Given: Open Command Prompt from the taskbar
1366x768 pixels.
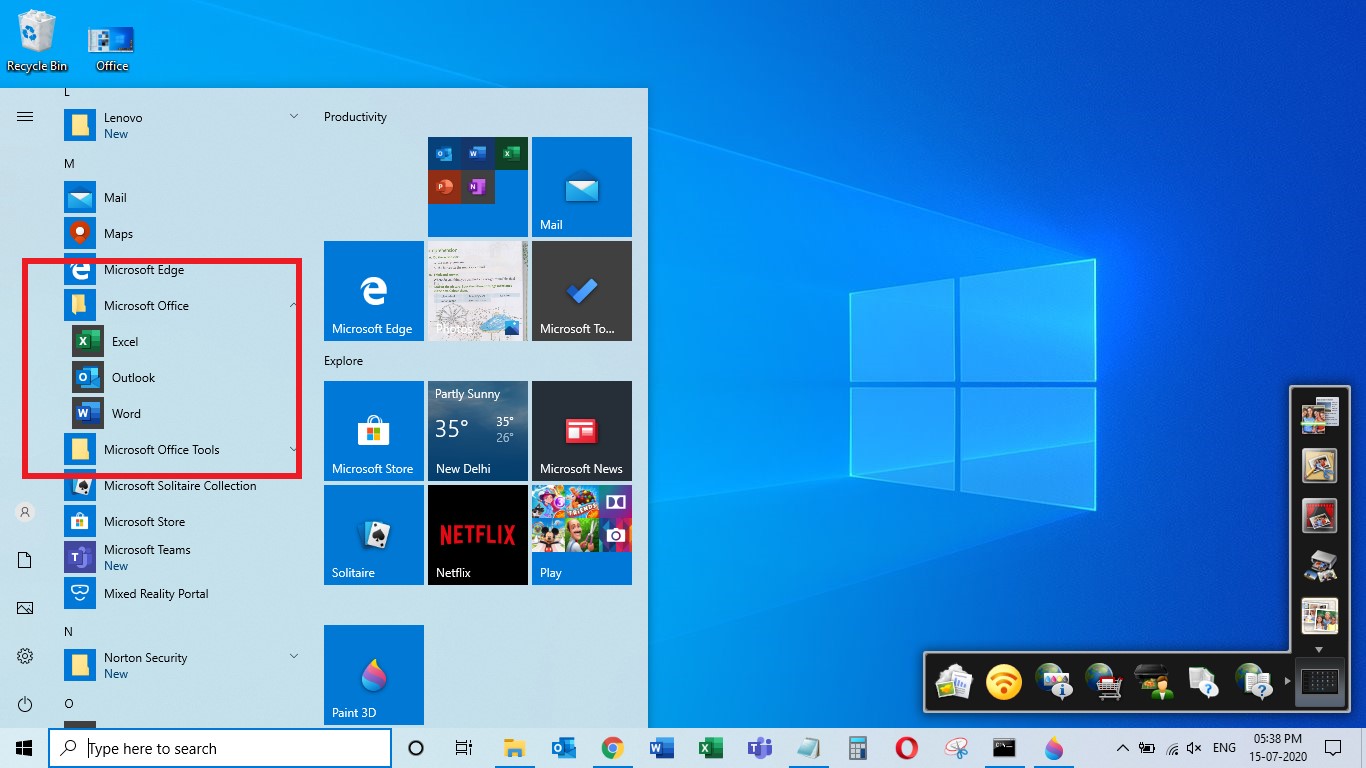Looking at the screenshot, I should (x=1005, y=748).
